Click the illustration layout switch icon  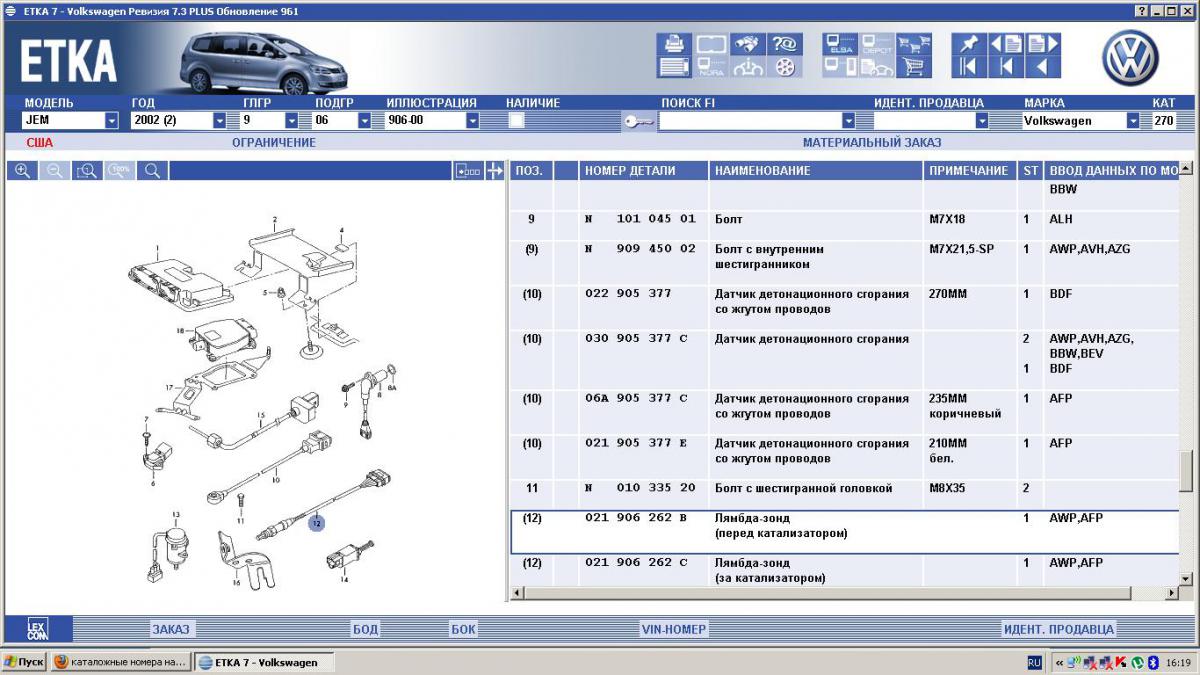468,171
